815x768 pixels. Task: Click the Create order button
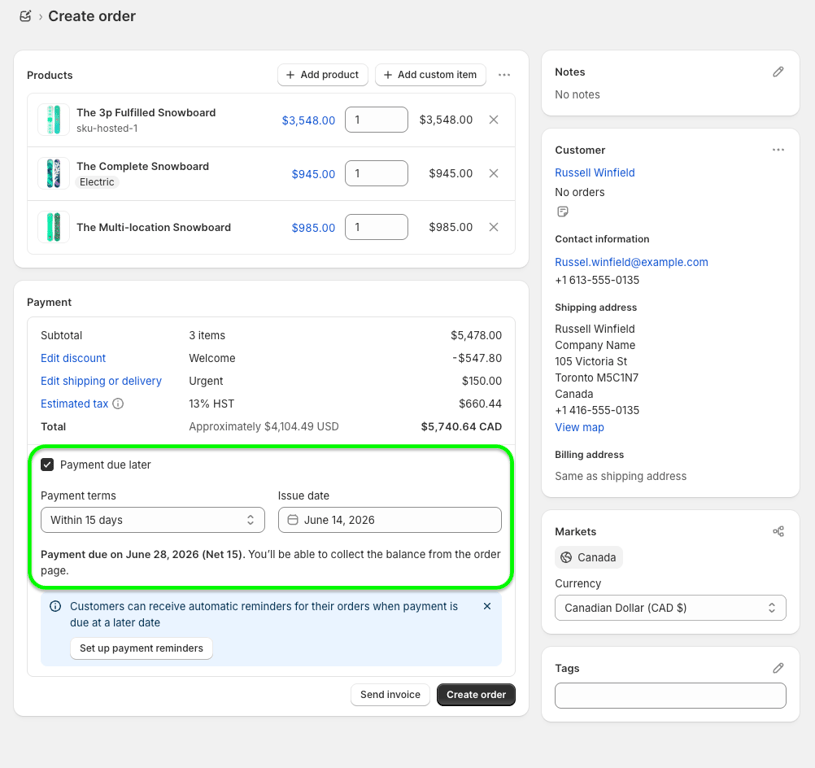pos(476,695)
